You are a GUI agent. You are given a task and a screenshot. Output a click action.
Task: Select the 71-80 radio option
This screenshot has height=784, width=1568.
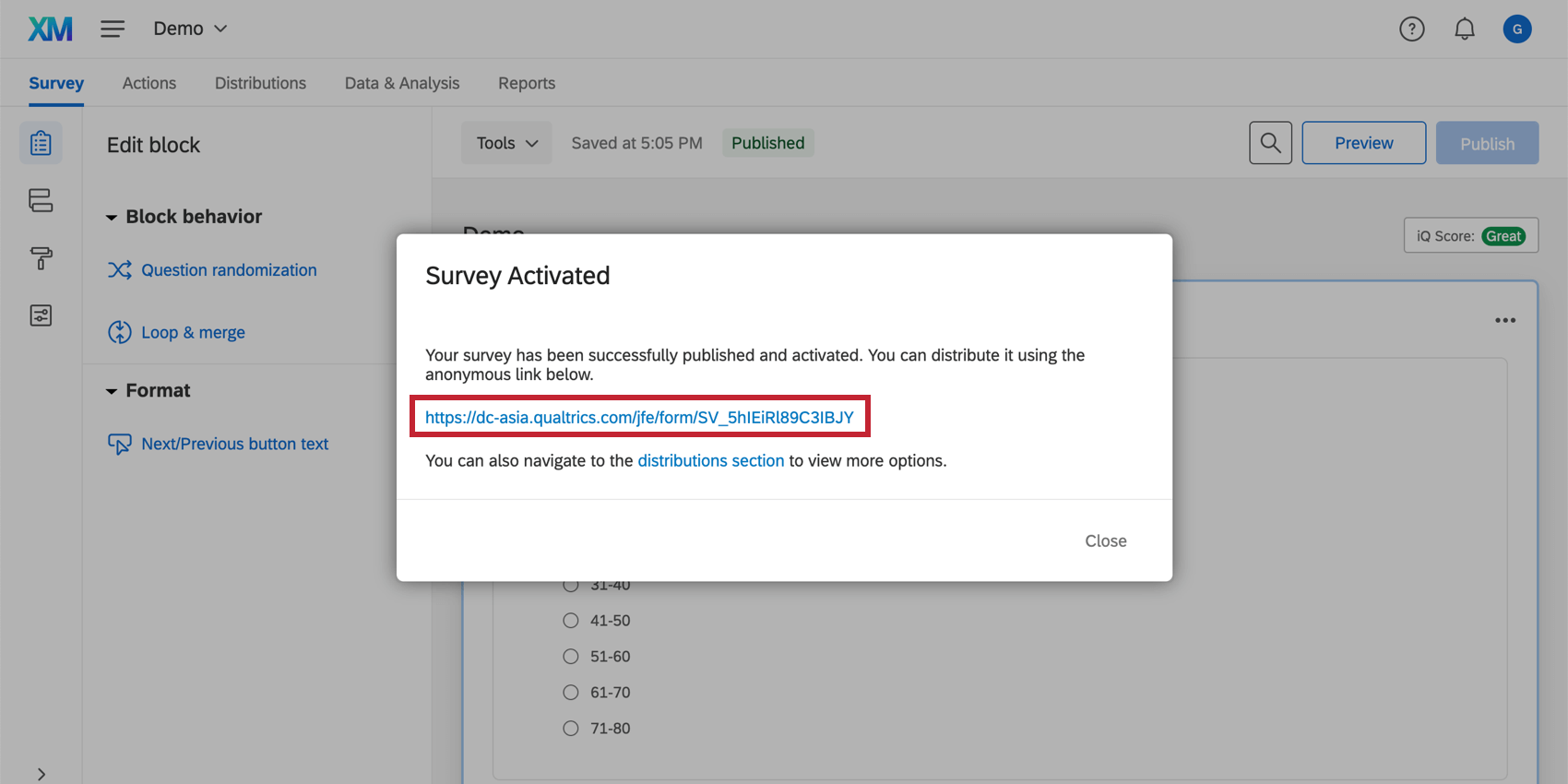pos(571,729)
